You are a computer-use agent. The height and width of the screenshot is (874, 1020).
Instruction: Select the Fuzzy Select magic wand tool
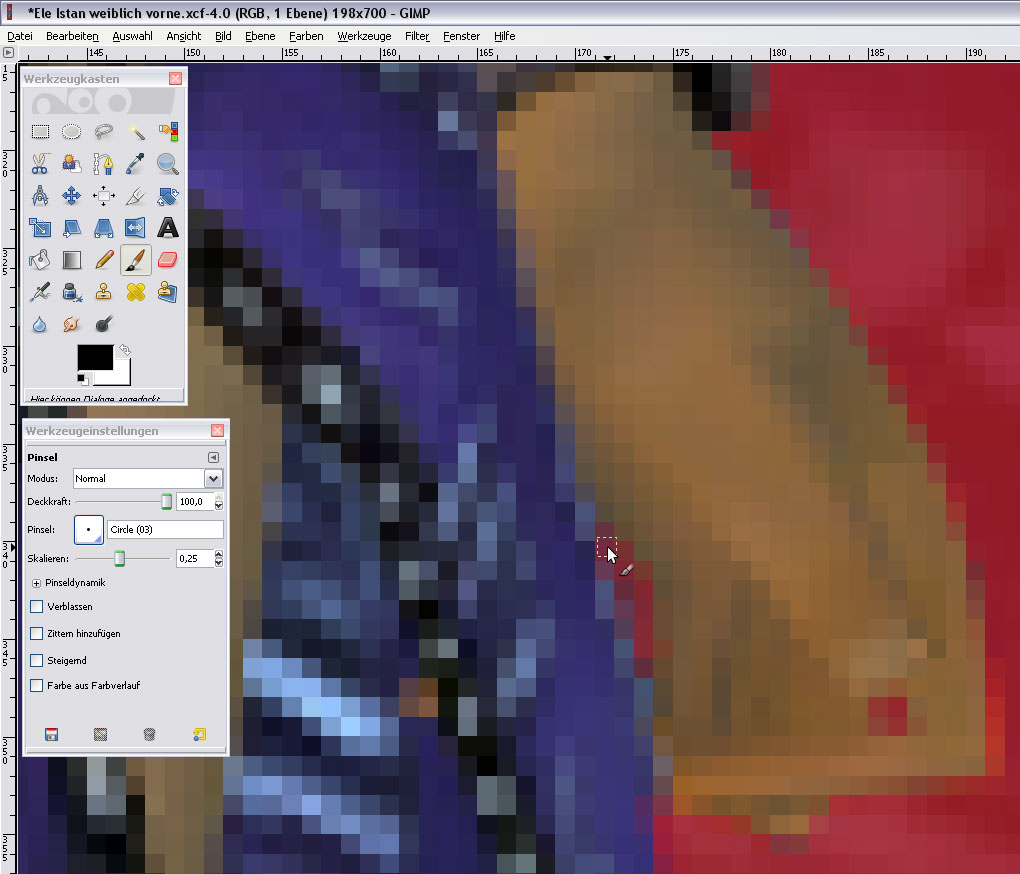(x=136, y=131)
